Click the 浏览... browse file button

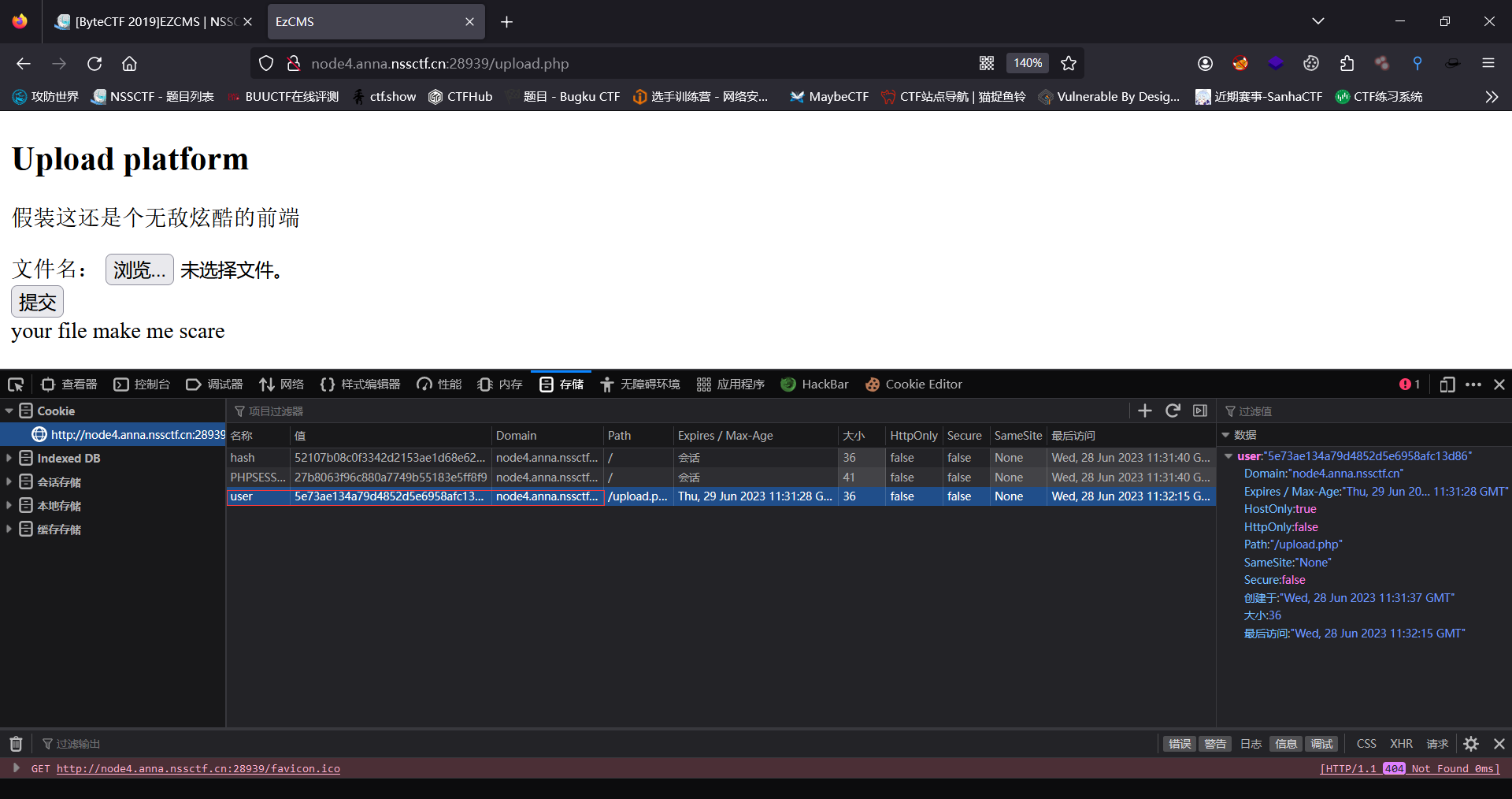click(x=139, y=269)
